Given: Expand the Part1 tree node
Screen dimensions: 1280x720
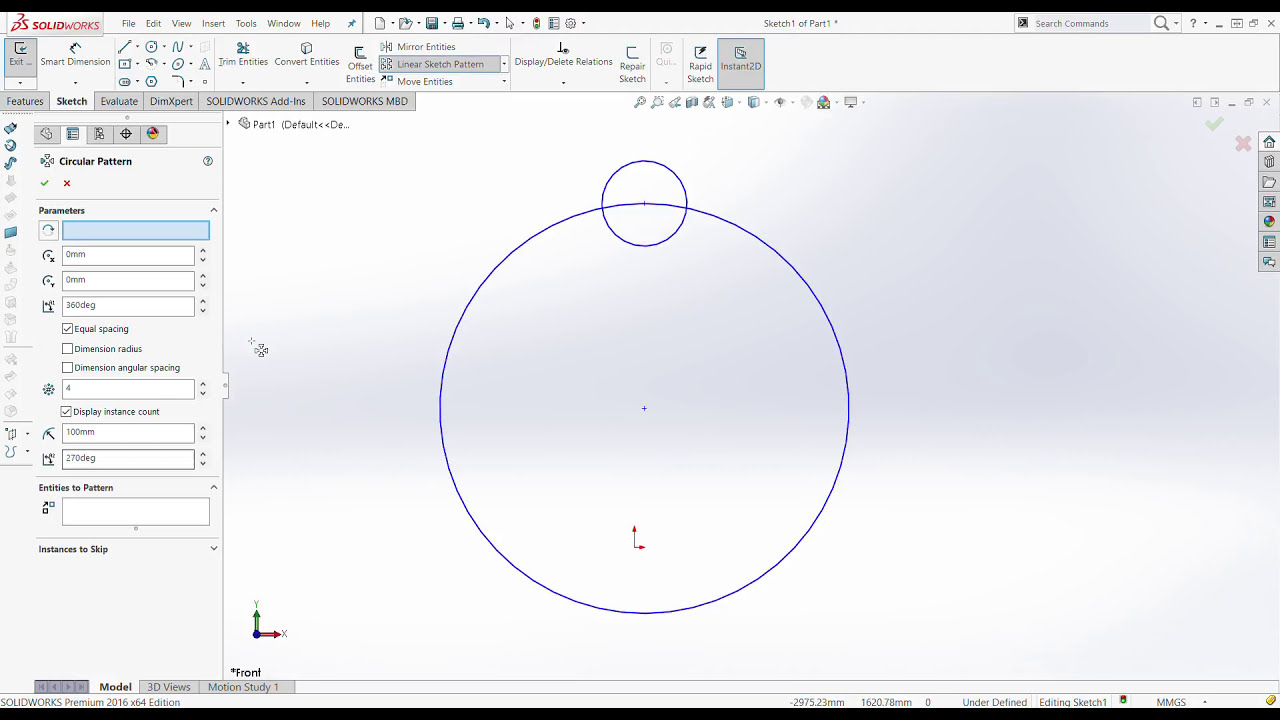Looking at the screenshot, I should (x=228, y=124).
